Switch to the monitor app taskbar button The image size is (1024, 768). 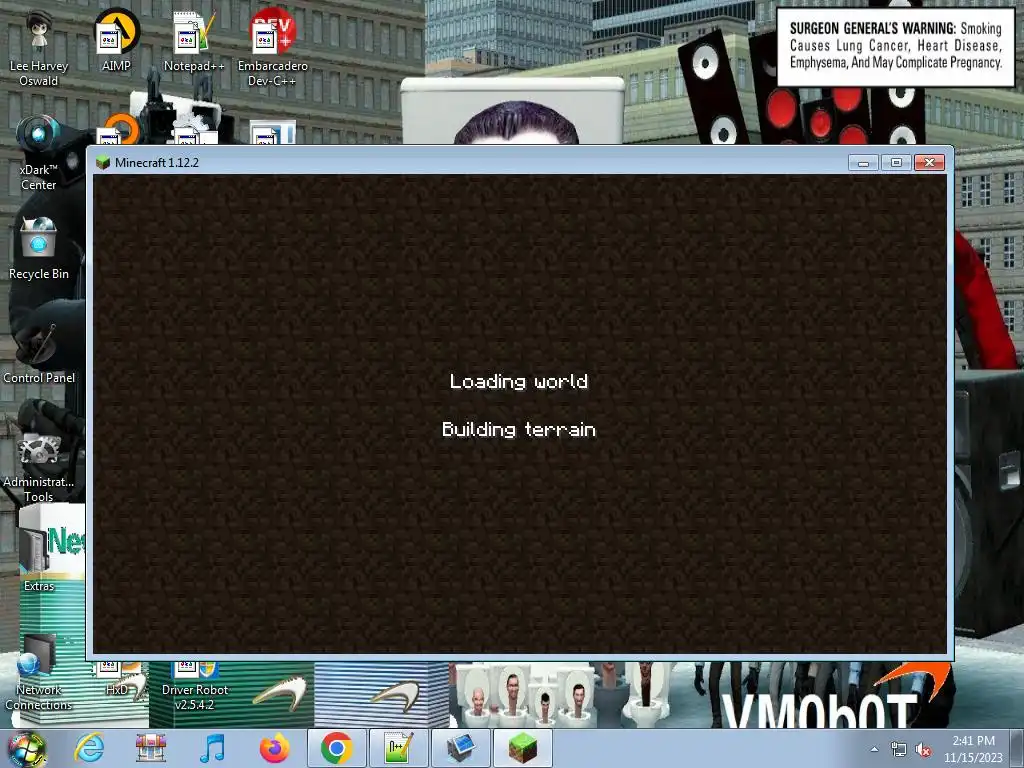461,748
